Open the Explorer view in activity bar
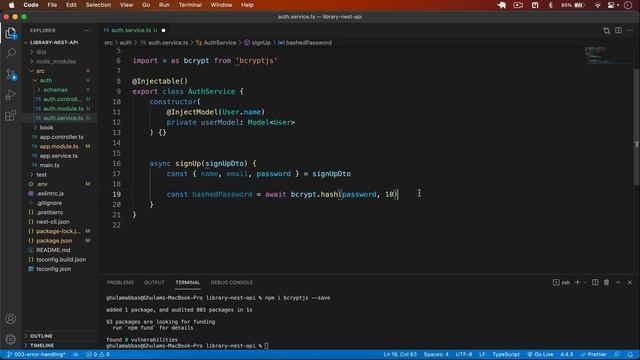 (11, 33)
